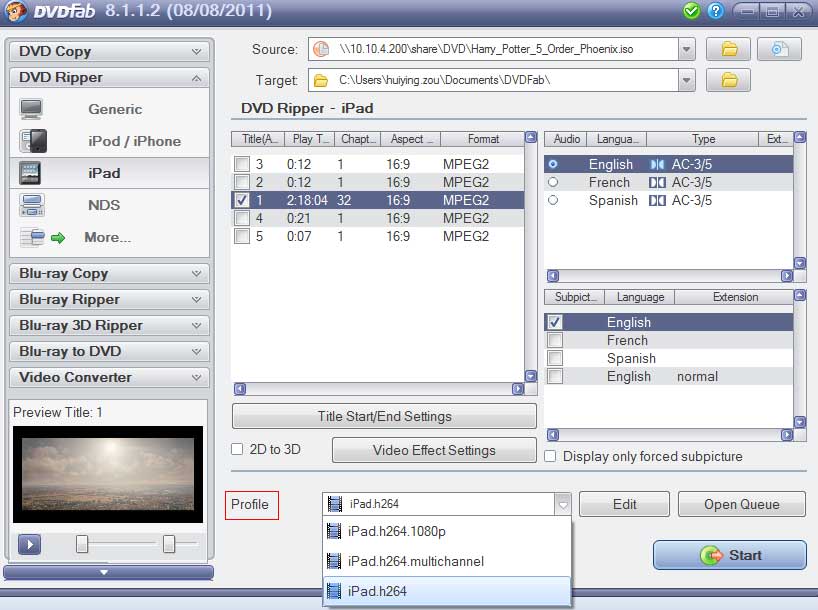This screenshot has width=818, height=610.
Task: Click the folder icon in Target field
Action: 321,80
